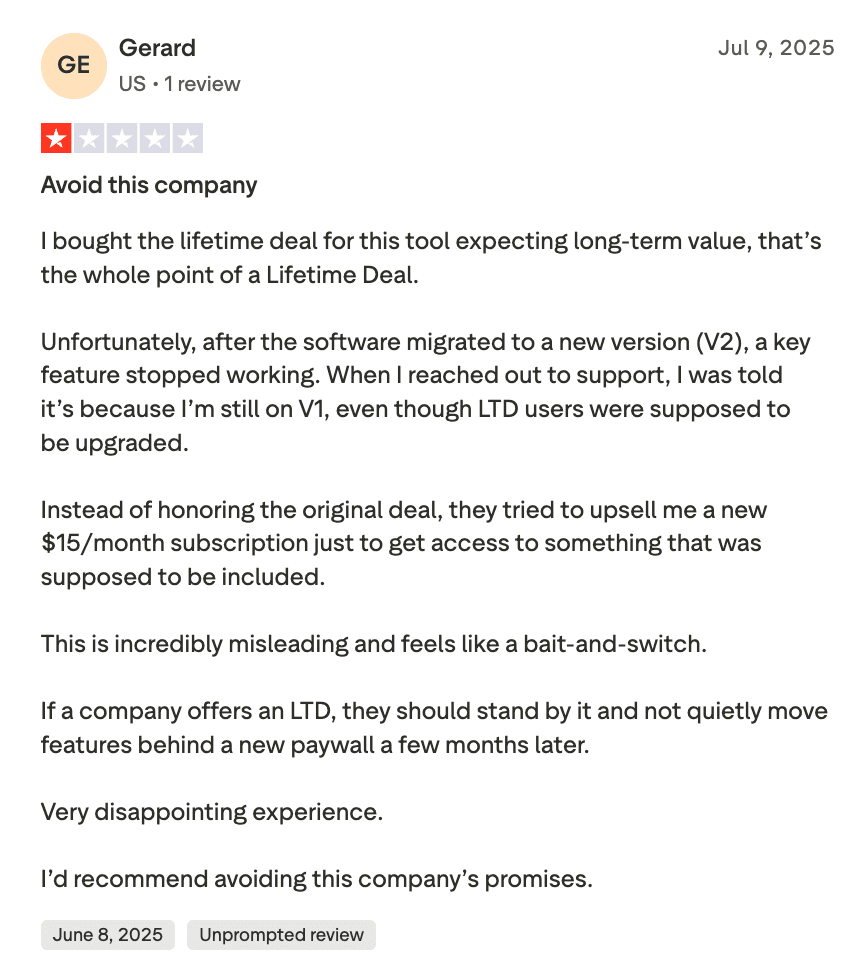Open reviewer Gerard's profile name

pyautogui.click(x=157, y=48)
